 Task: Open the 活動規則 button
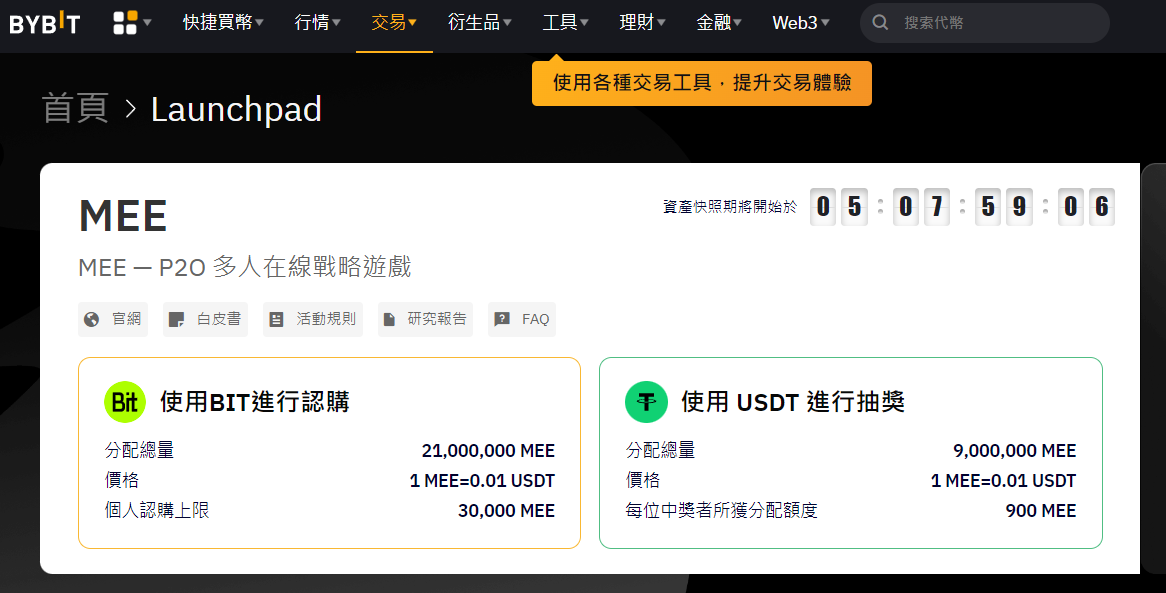pyautogui.click(x=313, y=319)
